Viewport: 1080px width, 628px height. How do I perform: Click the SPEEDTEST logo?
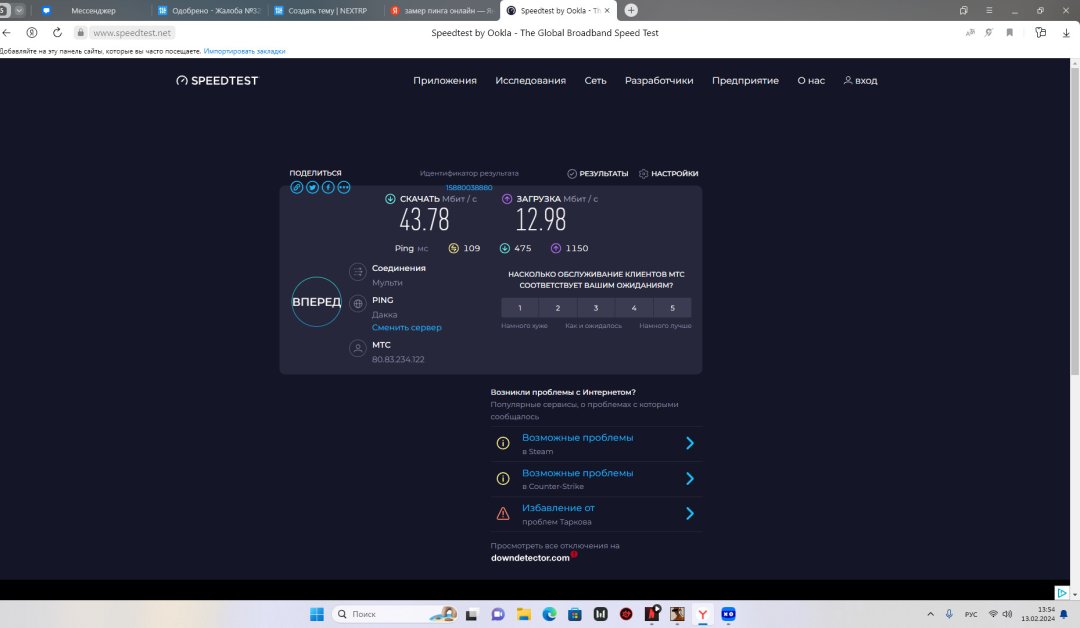point(217,81)
